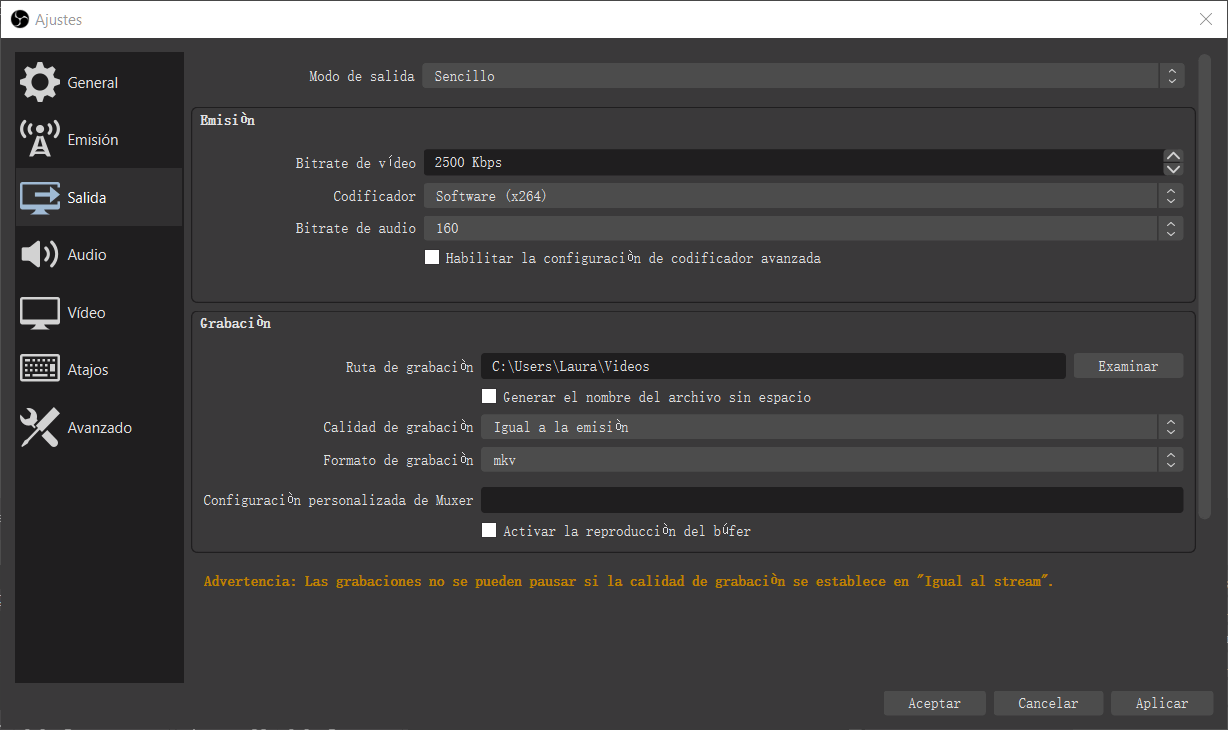The image size is (1228, 730).
Task: Click the Avanzado tools icon
Action: click(40, 427)
